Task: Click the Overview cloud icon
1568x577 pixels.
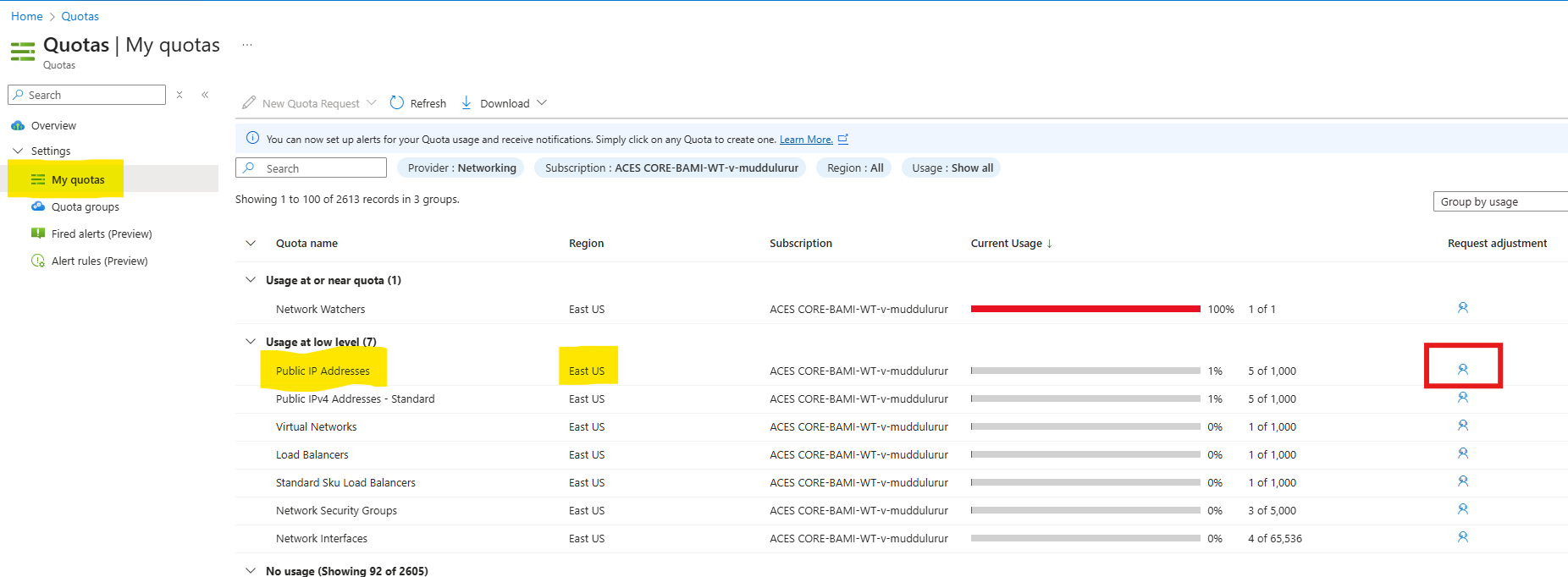Action: pos(18,125)
